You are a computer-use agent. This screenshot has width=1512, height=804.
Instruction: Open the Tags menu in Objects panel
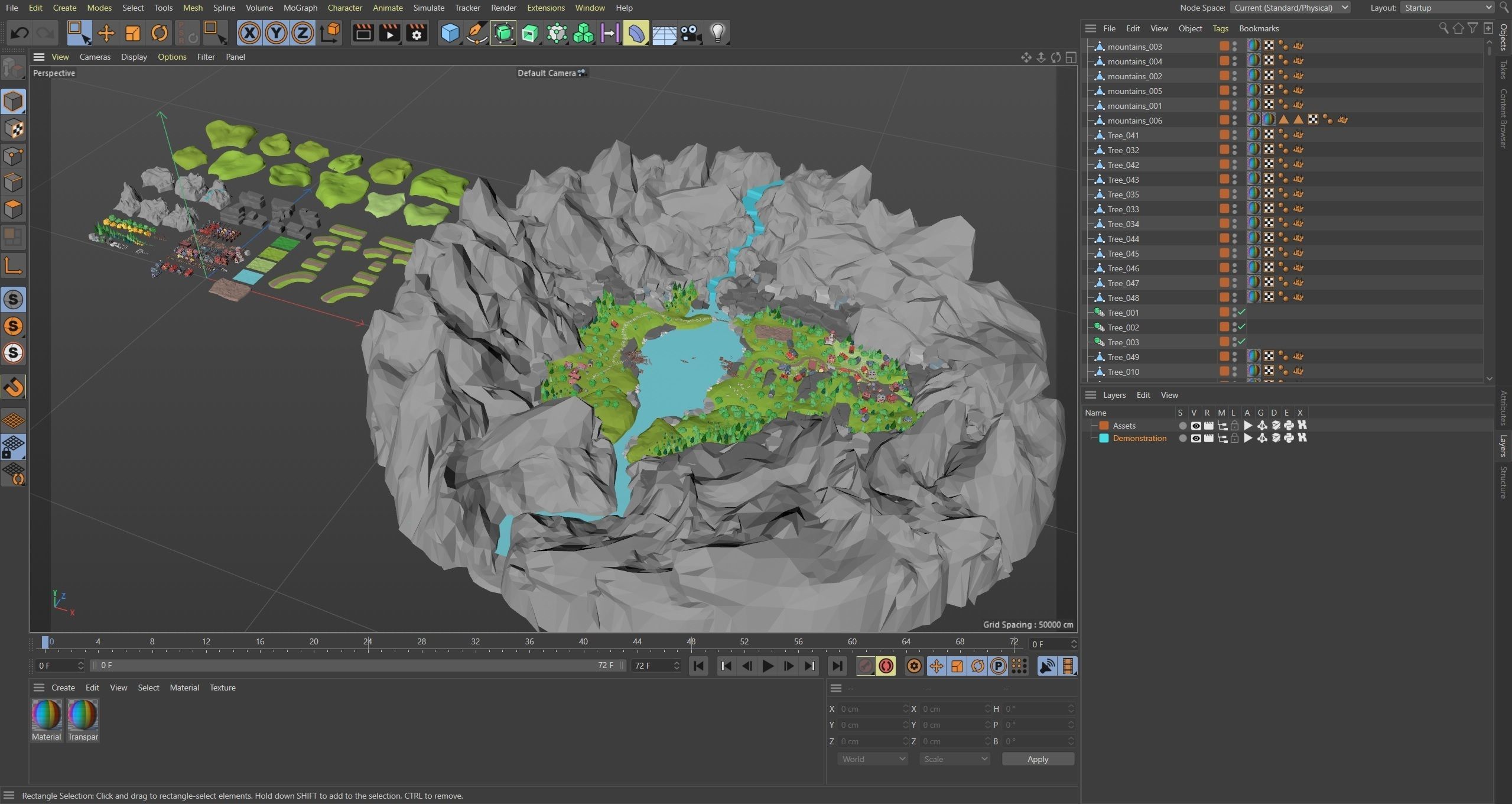[1220, 28]
